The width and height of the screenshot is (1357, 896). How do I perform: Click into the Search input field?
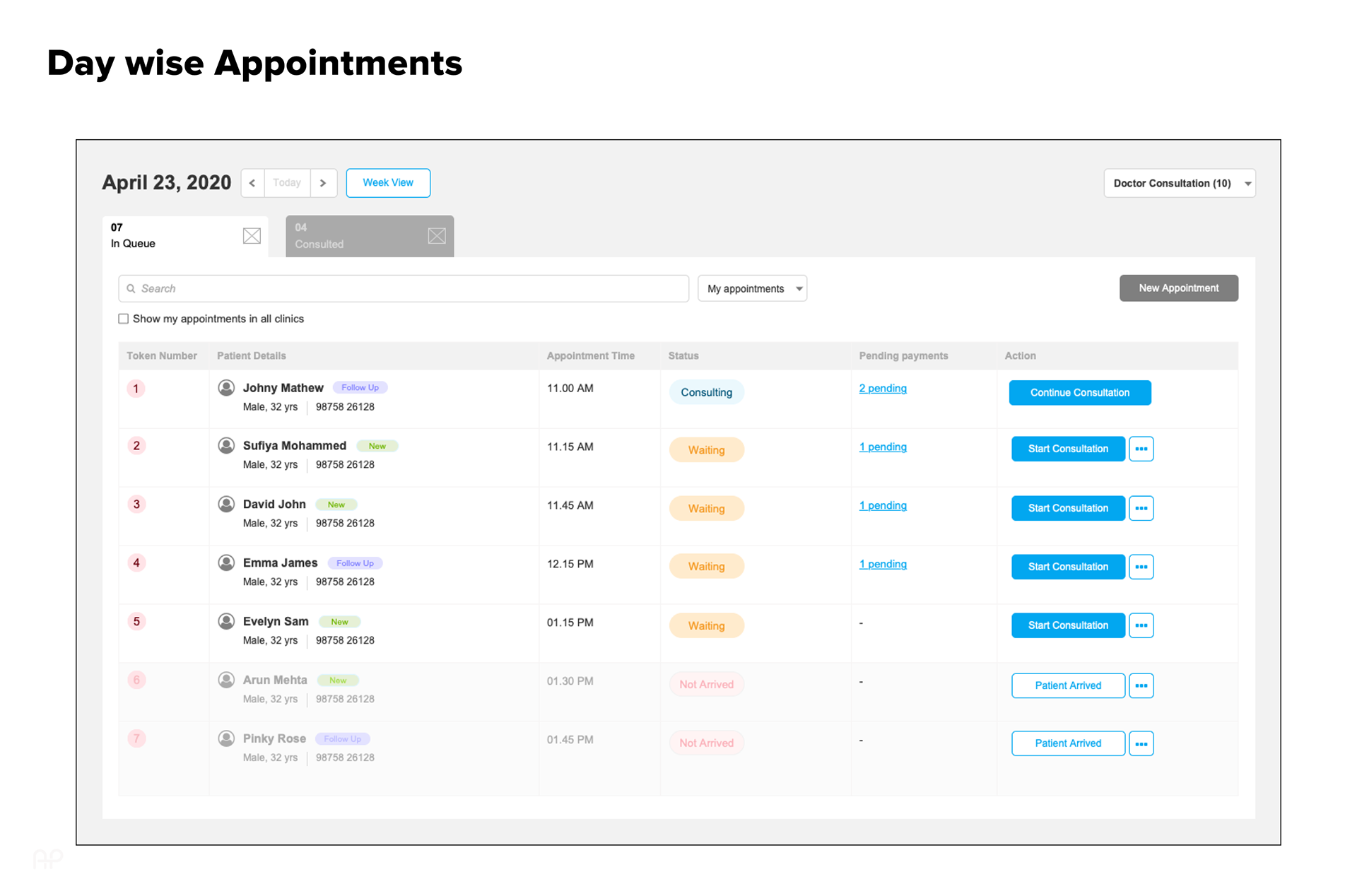(x=410, y=288)
